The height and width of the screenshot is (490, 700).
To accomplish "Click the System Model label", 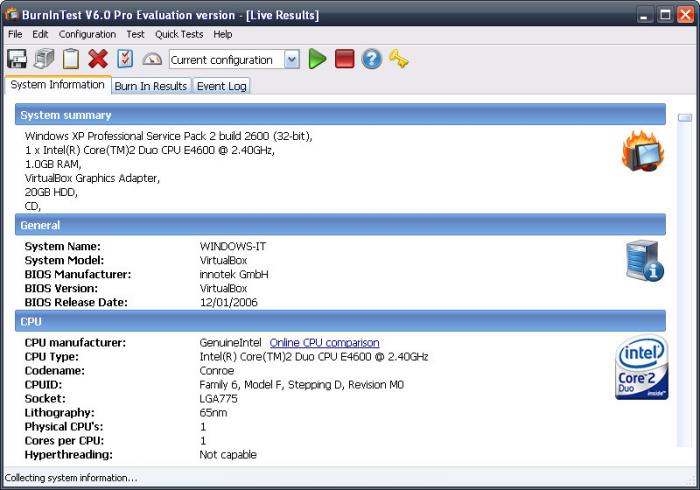I will click(x=64, y=260).
